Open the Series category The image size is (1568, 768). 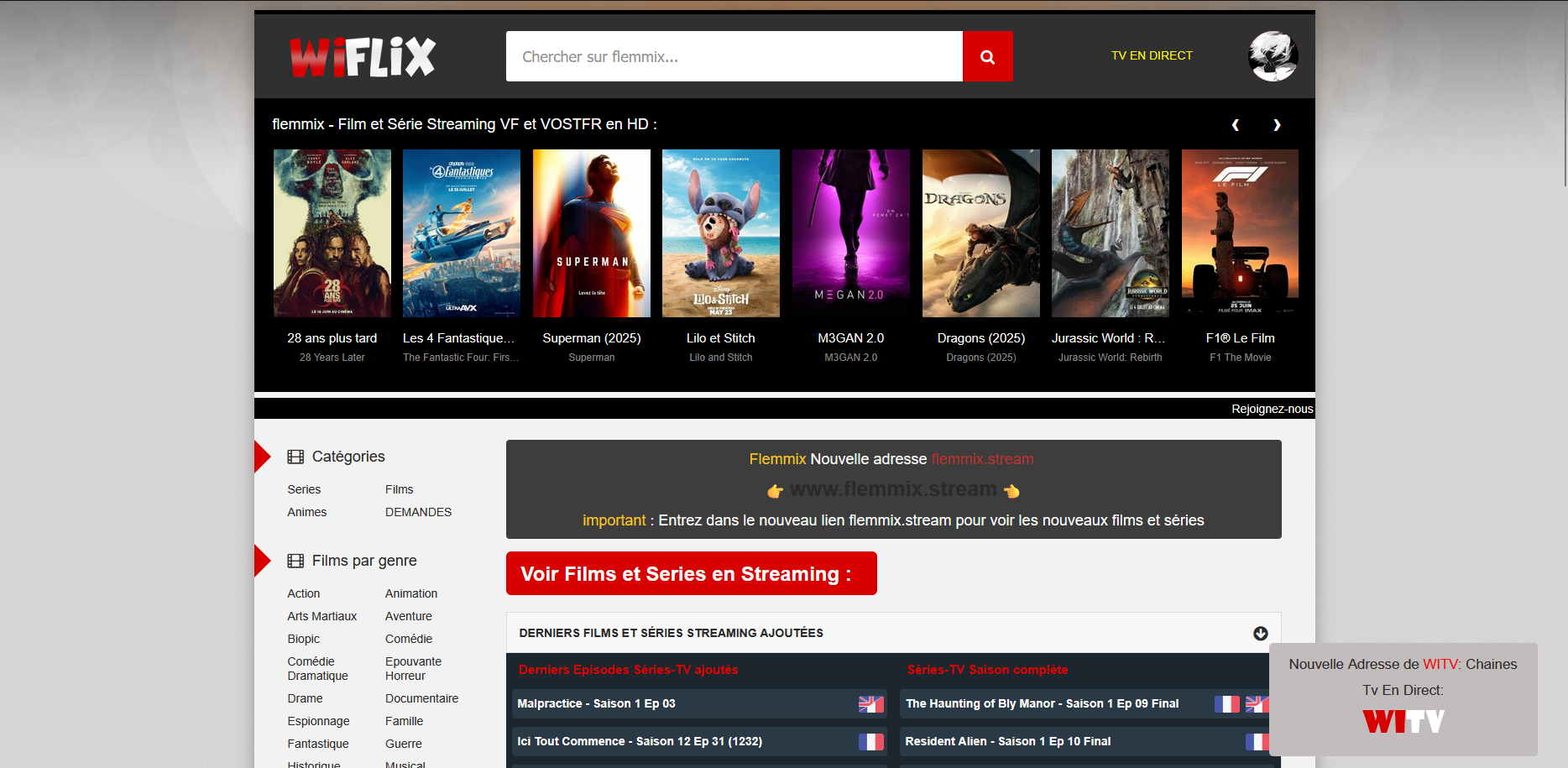(304, 489)
